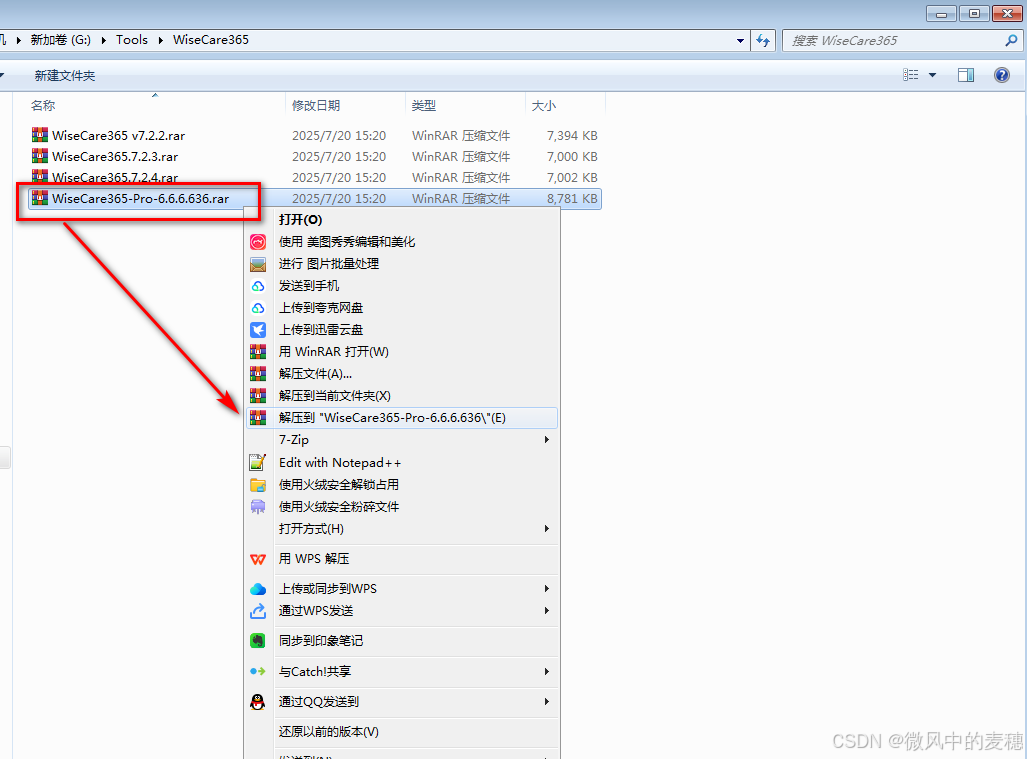Screen dimensions: 1027x759
Task: Expand breadcrumb arrow after Tools
Action: point(160,41)
